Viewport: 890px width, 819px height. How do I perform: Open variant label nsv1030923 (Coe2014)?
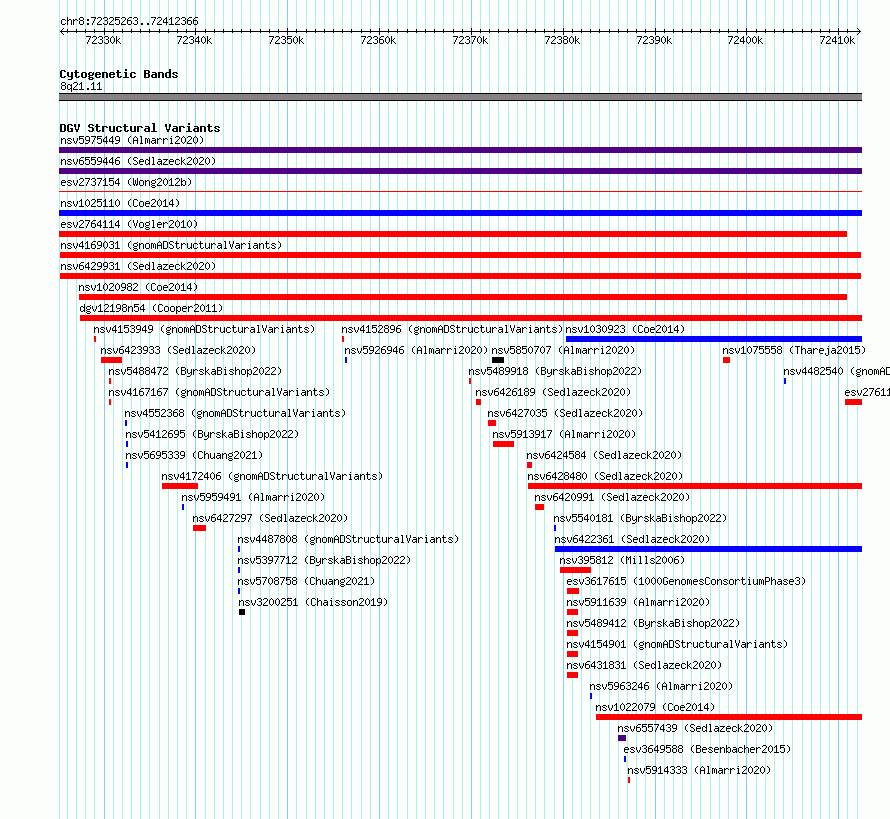point(625,329)
